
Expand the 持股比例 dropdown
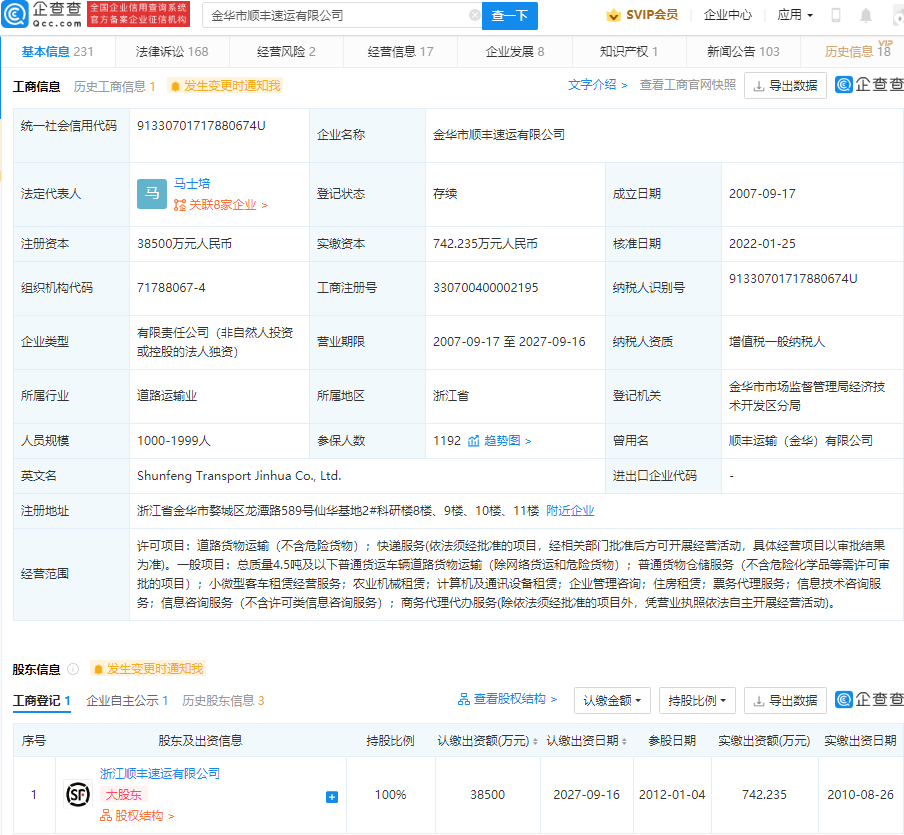(x=694, y=701)
